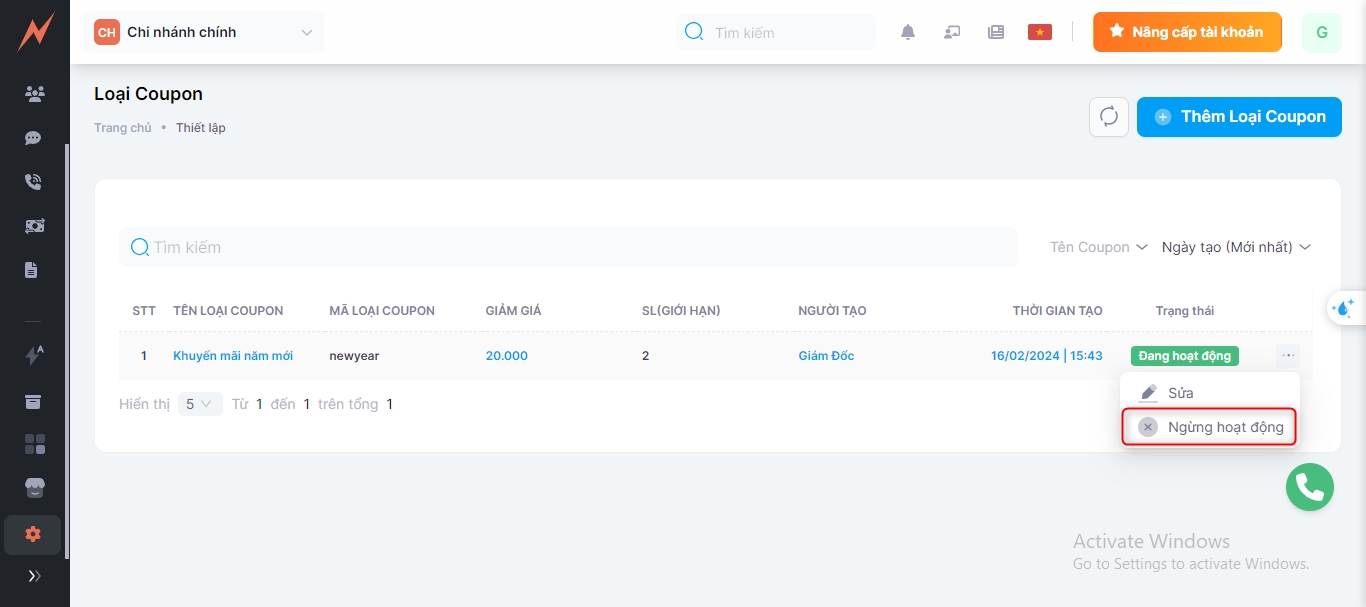Change rows per page dropdown showing 5
Viewport: 1366px width, 607px height.
point(200,404)
